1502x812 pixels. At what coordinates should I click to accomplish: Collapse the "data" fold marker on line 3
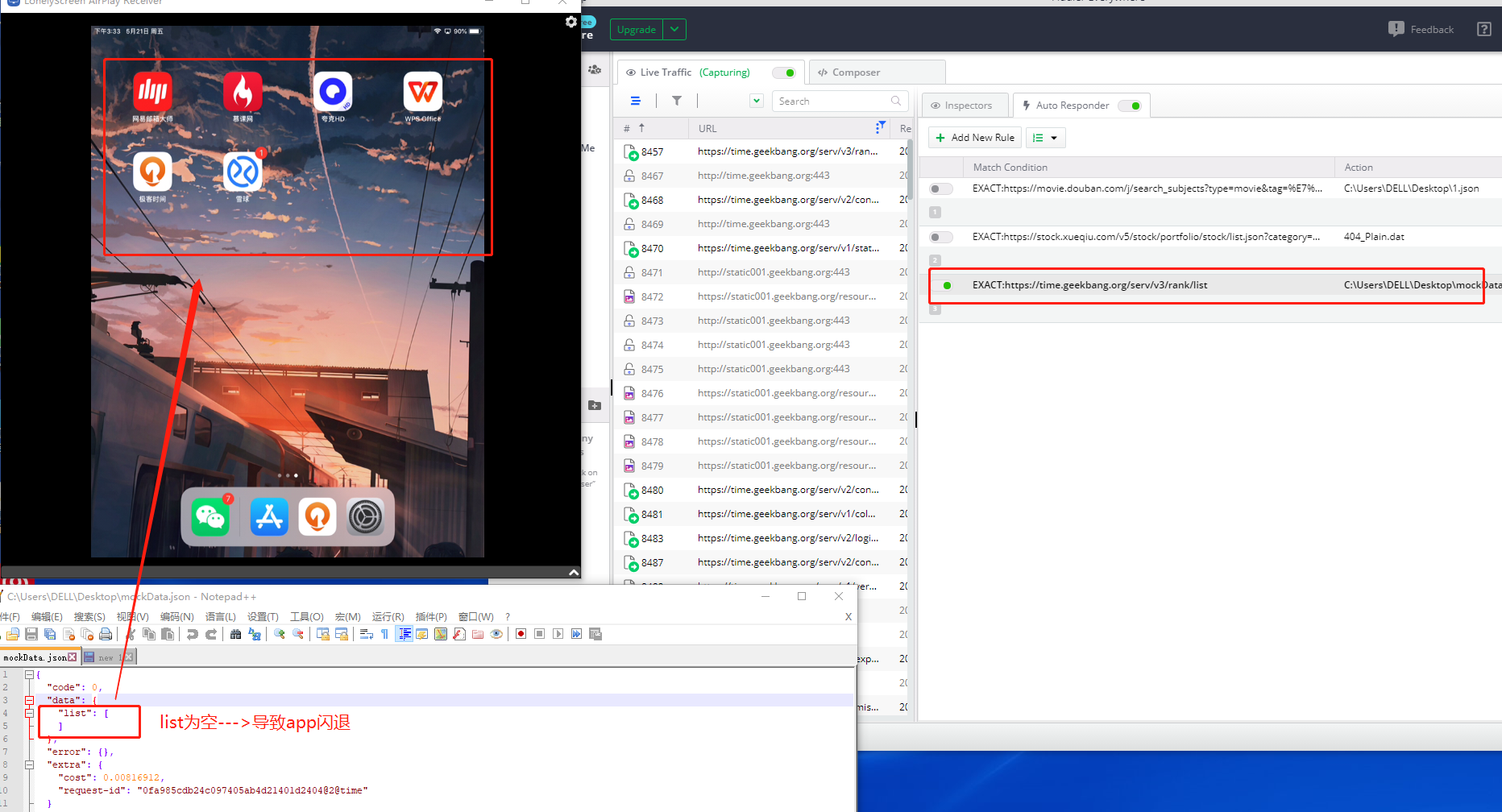click(x=29, y=700)
